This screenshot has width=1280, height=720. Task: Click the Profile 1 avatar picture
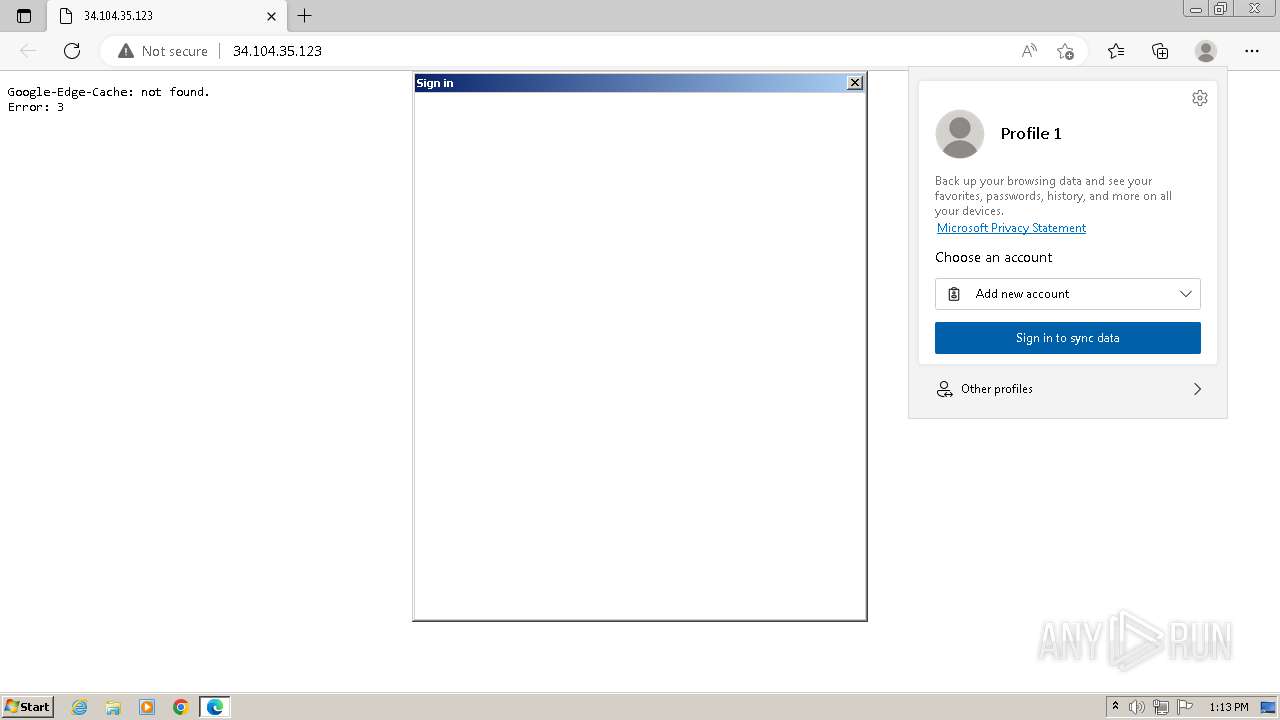(960, 134)
